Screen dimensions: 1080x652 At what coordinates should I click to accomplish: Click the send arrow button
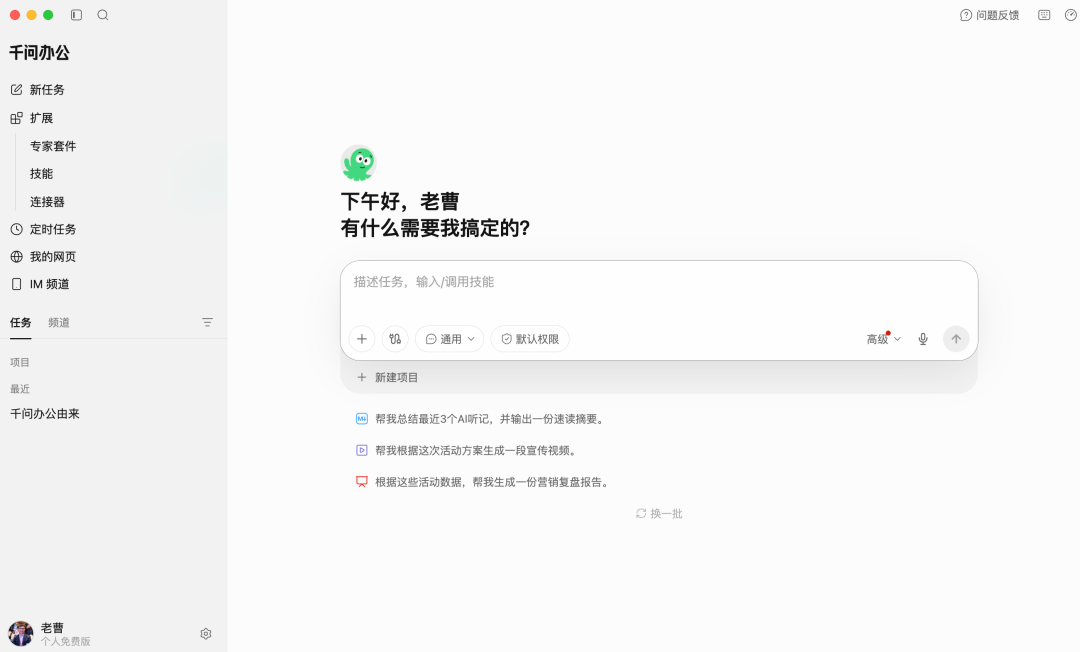[x=956, y=339]
